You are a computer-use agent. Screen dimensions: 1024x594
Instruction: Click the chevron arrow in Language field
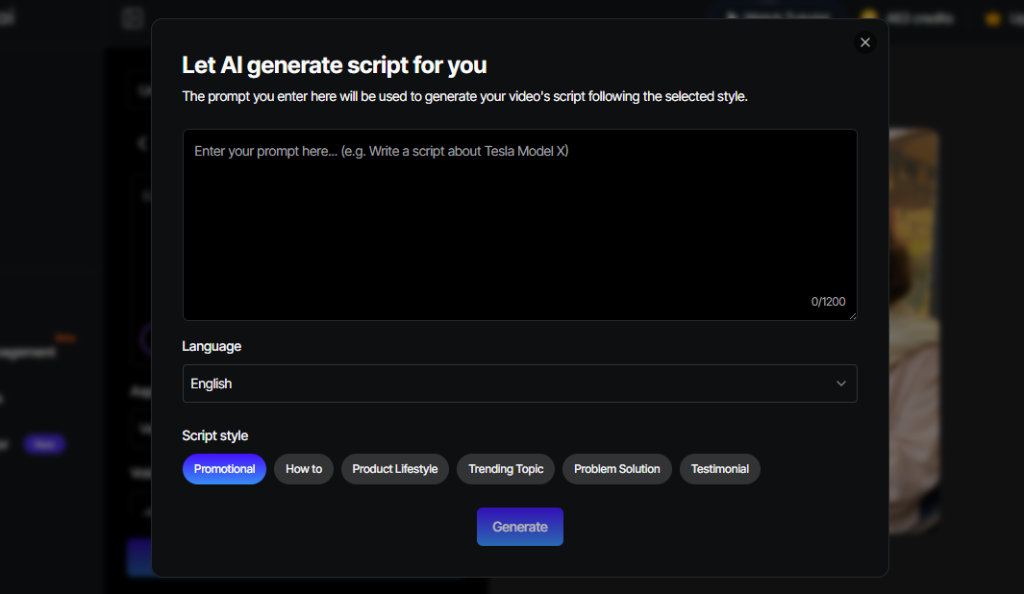pyautogui.click(x=841, y=383)
